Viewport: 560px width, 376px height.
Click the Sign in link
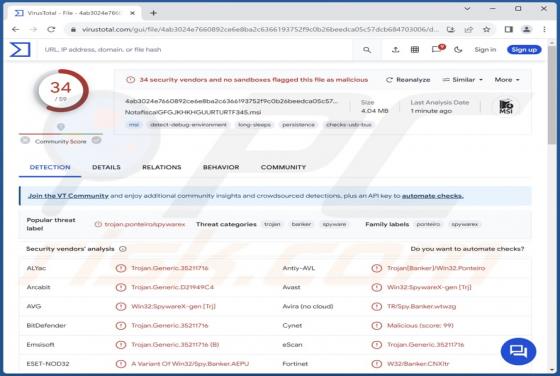tap(485, 50)
